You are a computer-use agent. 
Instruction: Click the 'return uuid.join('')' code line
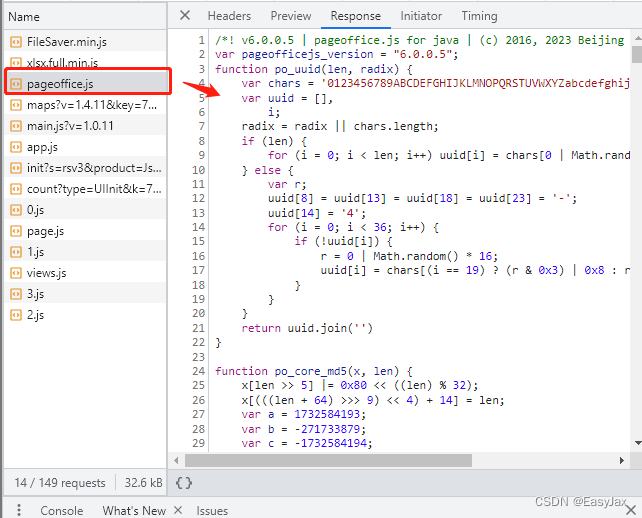pos(307,328)
